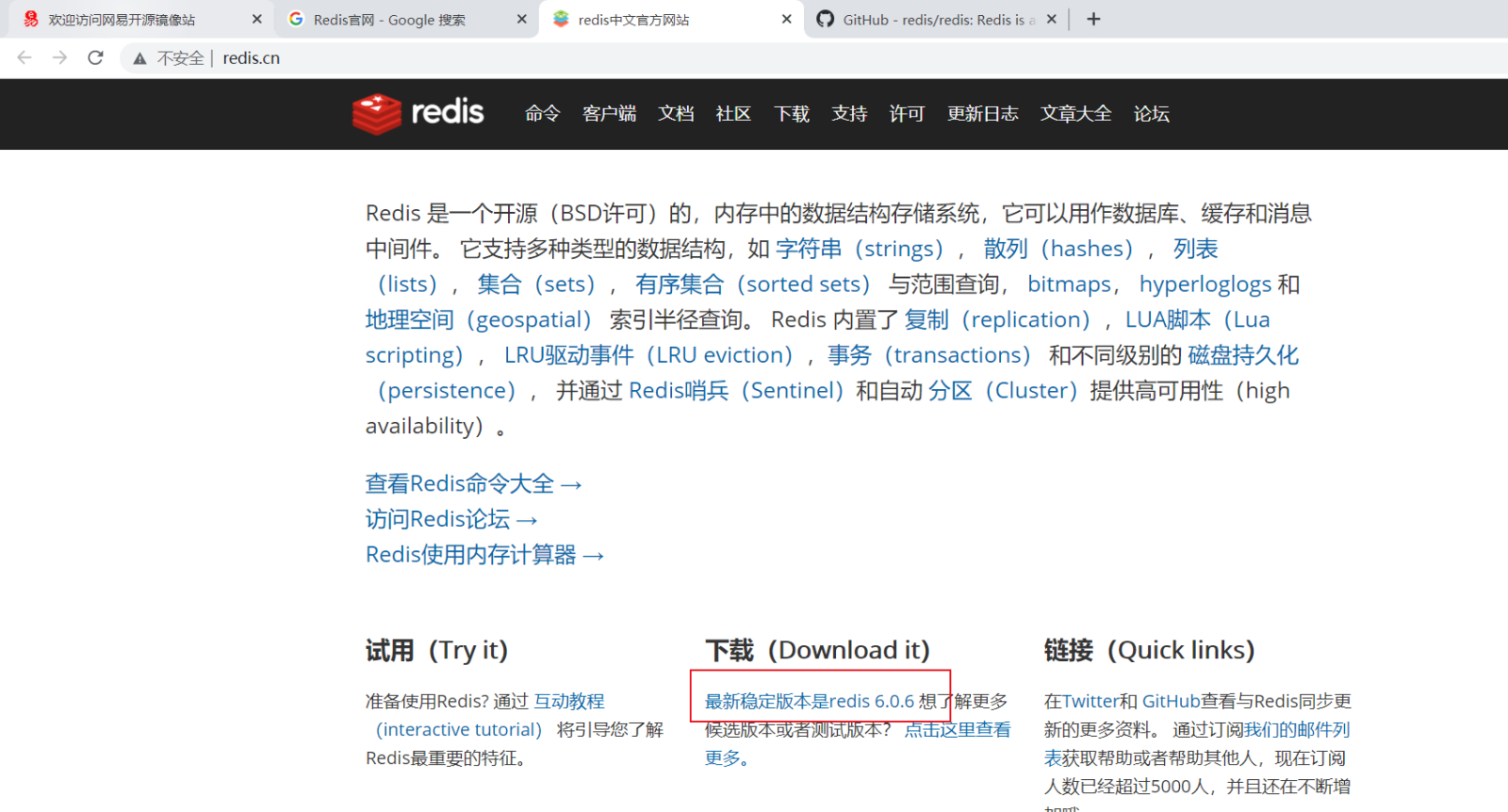The height and width of the screenshot is (812, 1508).
Task: Open the Redis哨兵 (Sentinel) link
Action: click(x=736, y=391)
